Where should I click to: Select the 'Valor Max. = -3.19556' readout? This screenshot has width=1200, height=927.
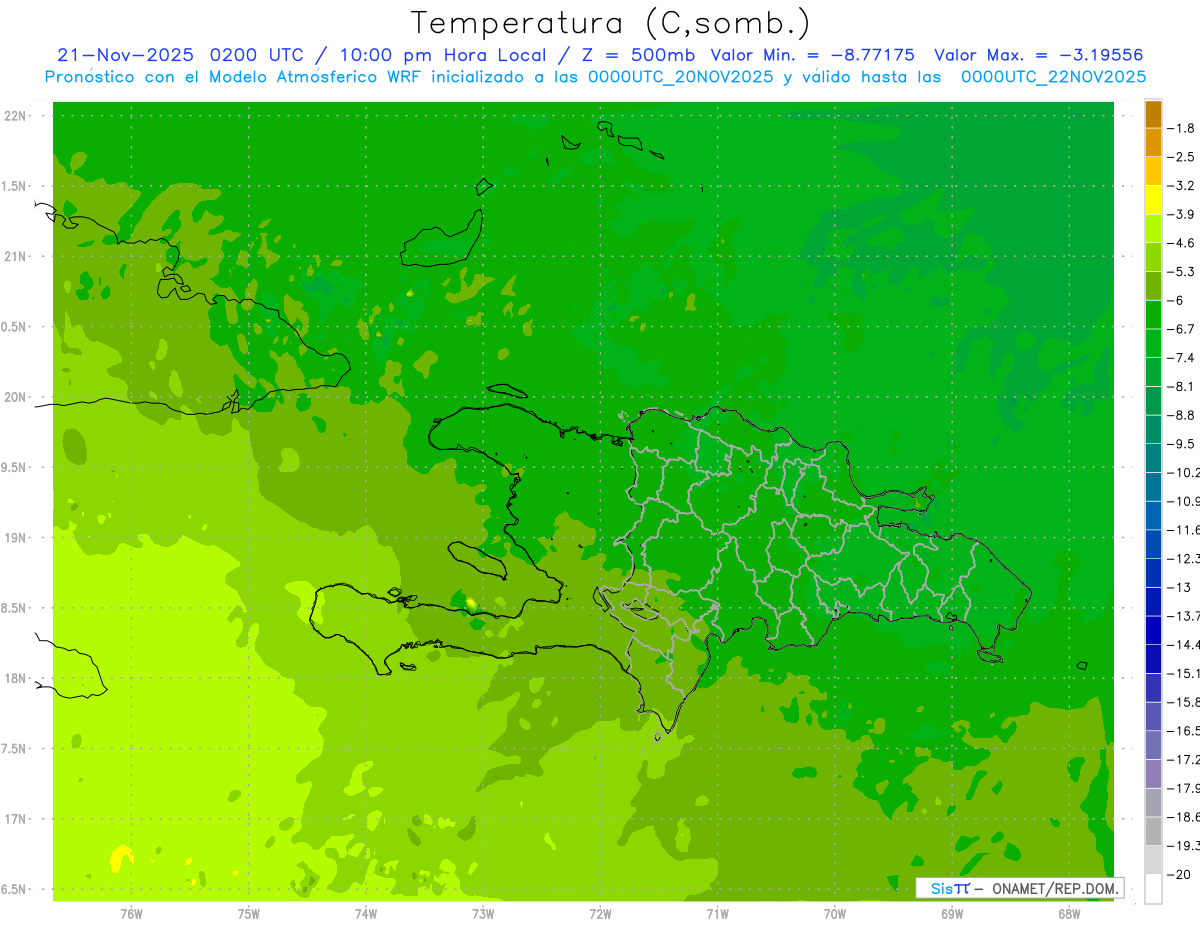(x=1039, y=55)
